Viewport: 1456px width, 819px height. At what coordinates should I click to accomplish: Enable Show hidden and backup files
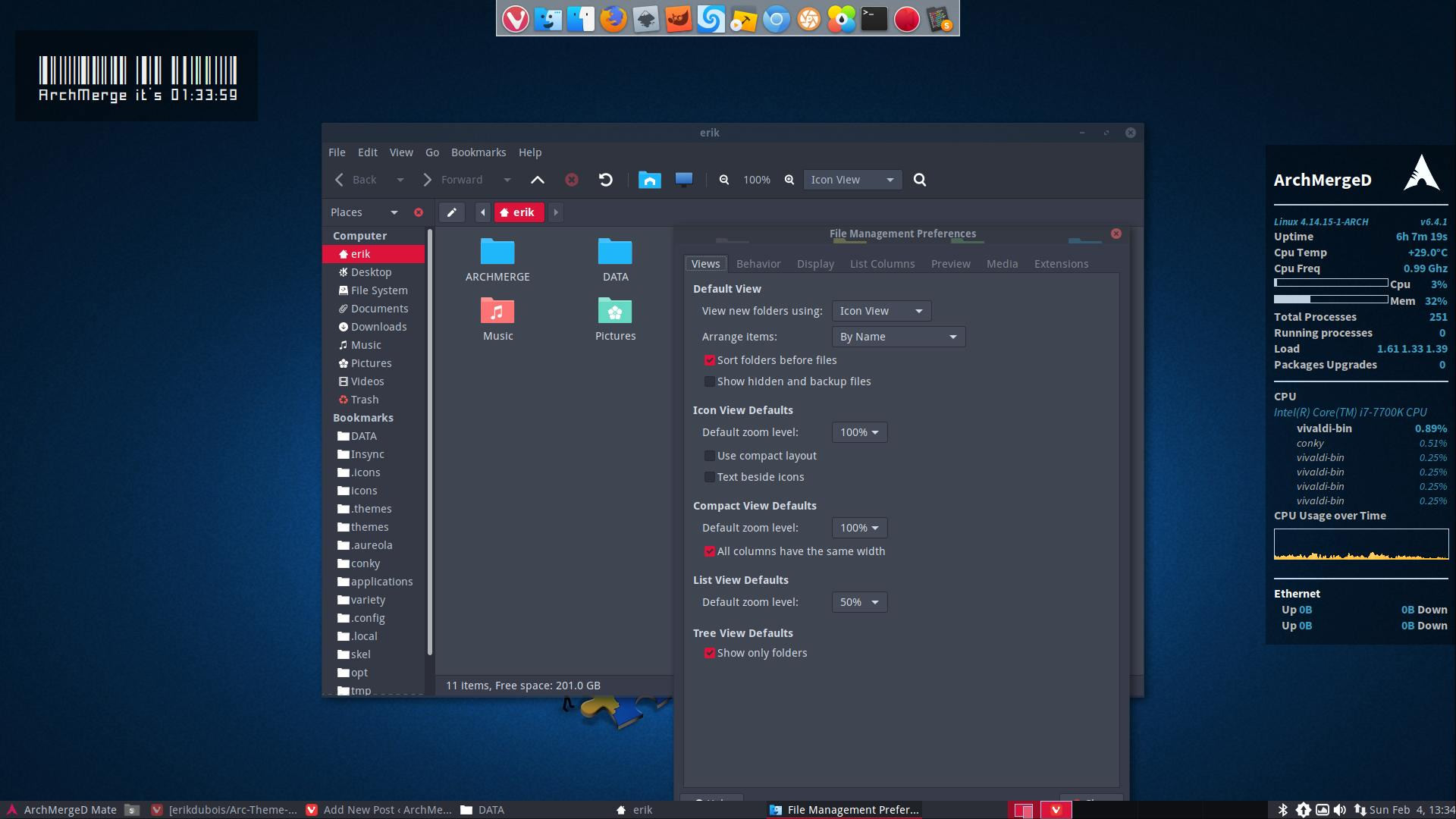click(x=710, y=381)
